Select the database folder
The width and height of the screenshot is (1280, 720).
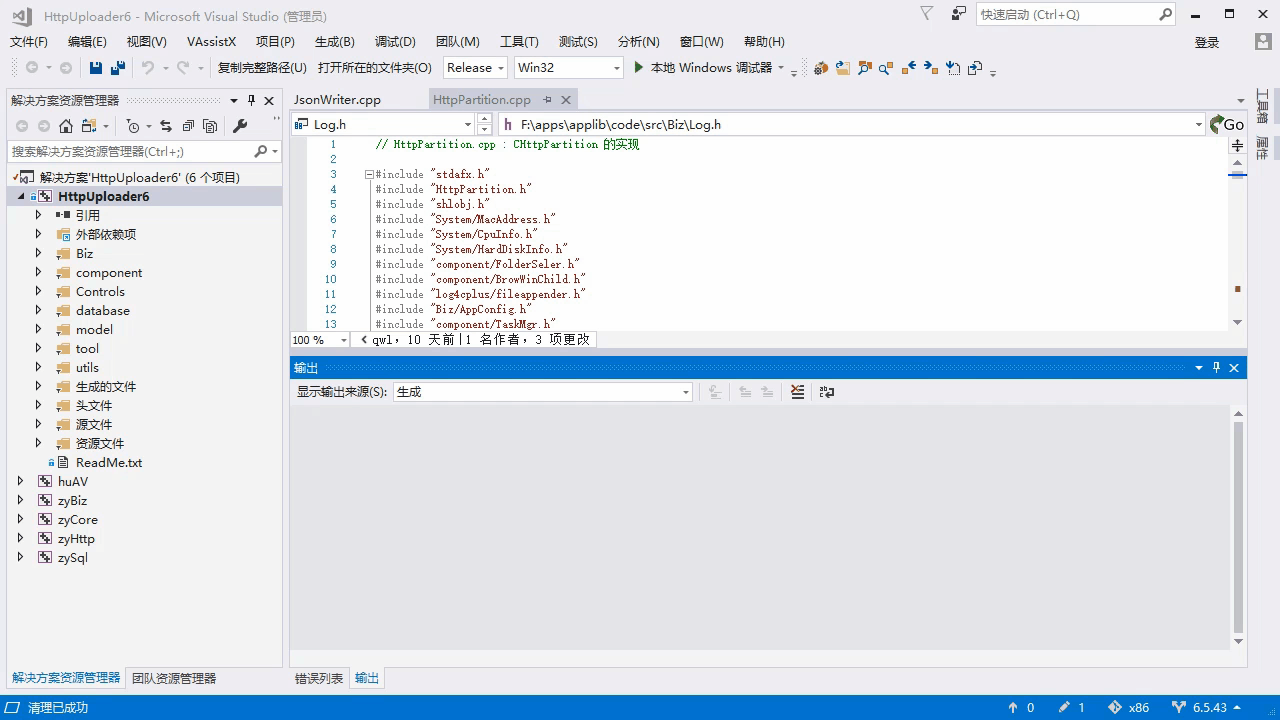[103, 310]
